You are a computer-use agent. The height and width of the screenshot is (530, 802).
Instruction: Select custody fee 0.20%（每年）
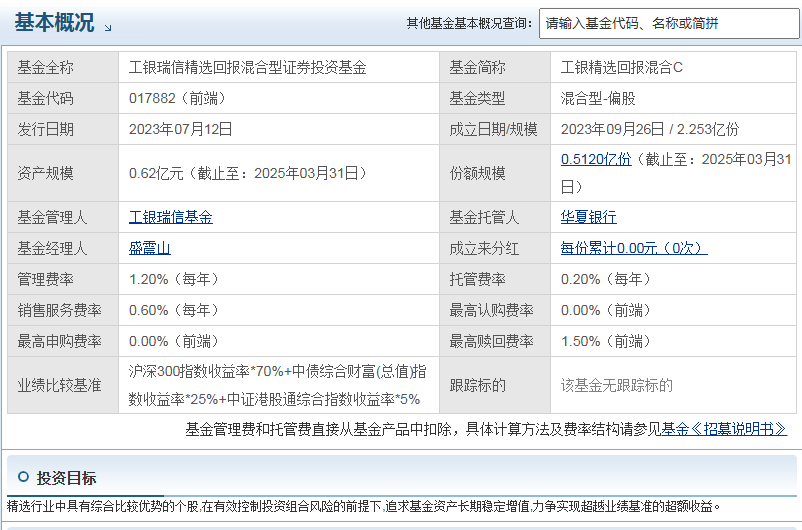(607, 279)
